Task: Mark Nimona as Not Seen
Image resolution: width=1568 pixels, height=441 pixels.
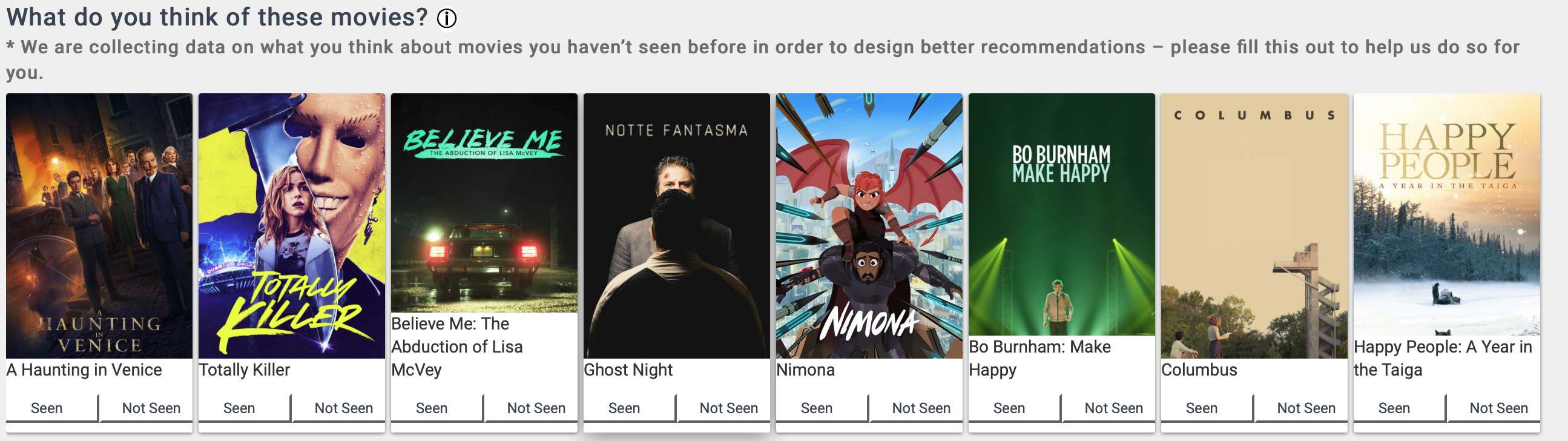Action: (921, 408)
